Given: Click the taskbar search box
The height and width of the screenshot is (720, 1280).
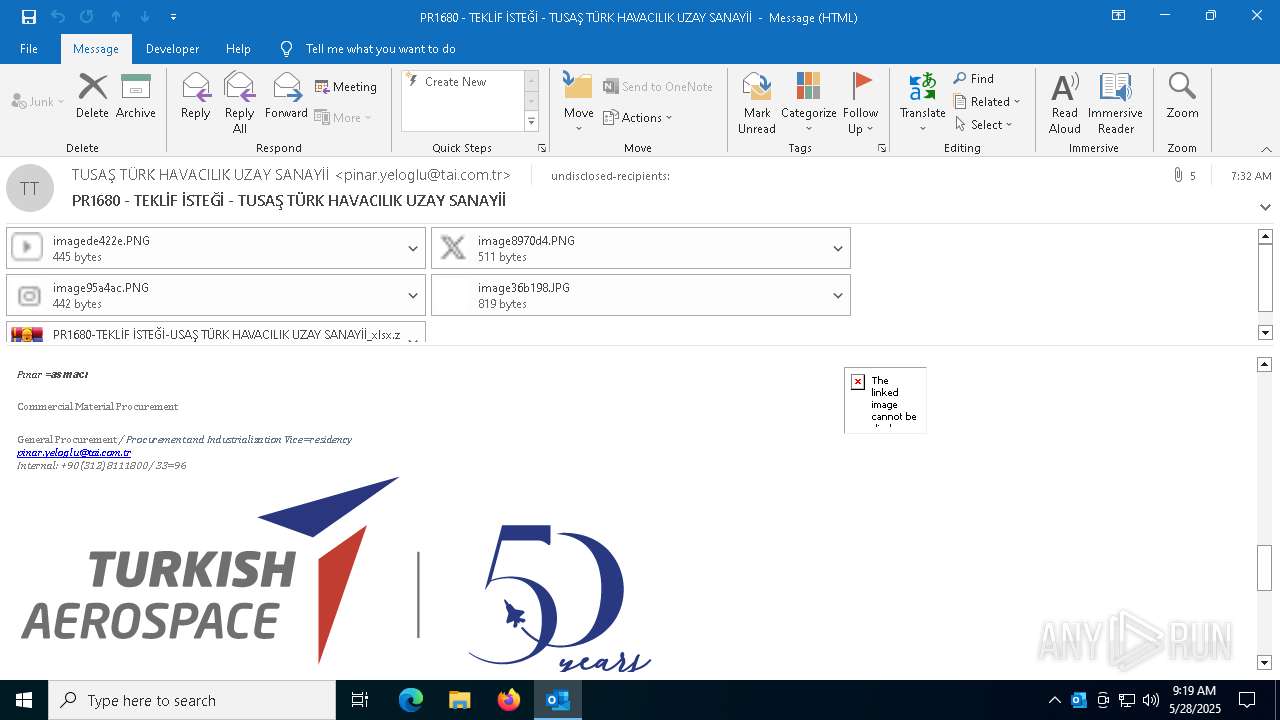Looking at the screenshot, I should 192,700.
